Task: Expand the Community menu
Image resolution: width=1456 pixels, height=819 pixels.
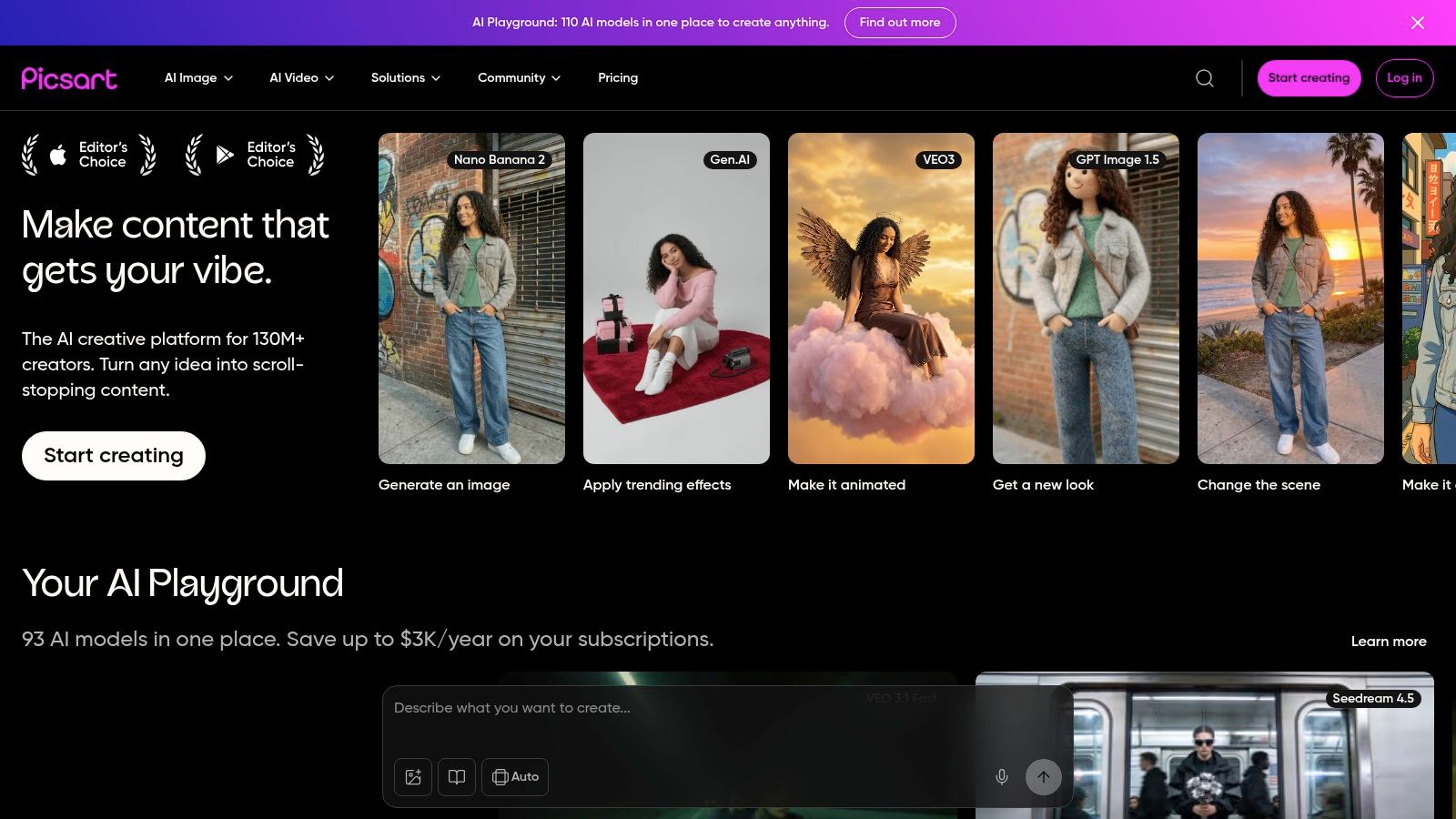Action: (x=520, y=78)
